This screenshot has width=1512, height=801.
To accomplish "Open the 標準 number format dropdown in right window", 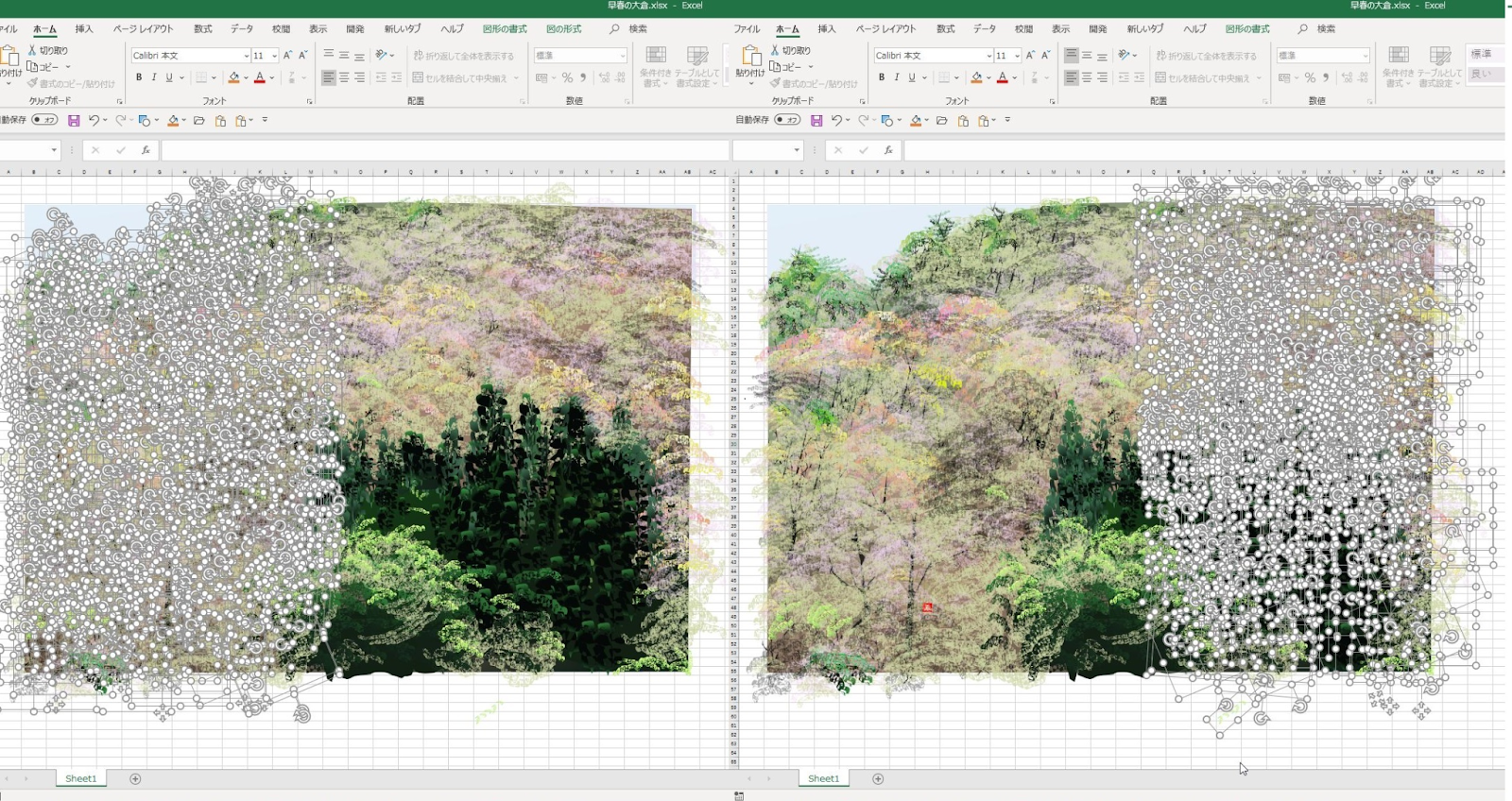I will coord(1366,56).
